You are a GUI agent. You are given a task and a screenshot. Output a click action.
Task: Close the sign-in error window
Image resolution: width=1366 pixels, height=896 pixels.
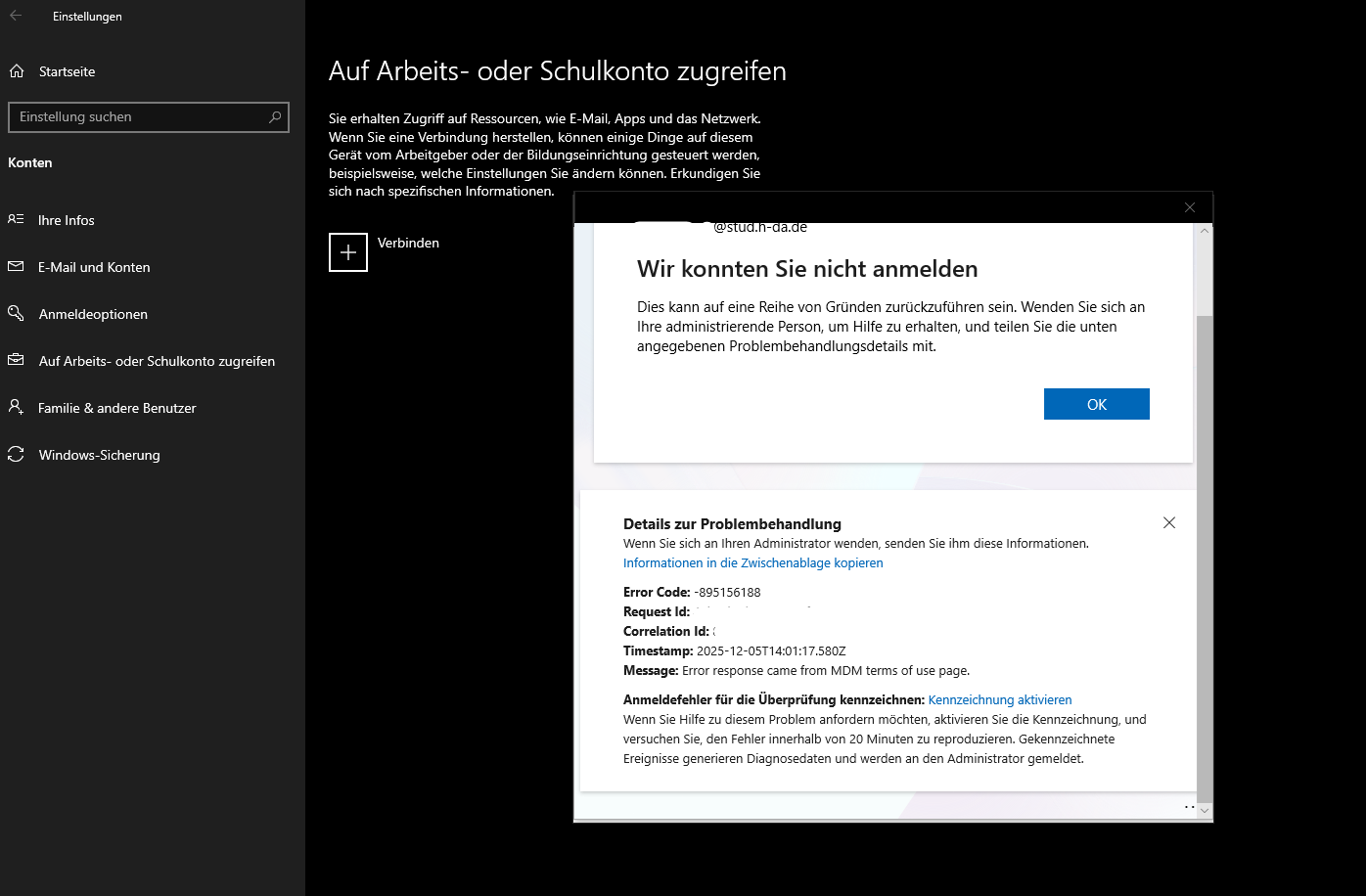pos(1189,206)
